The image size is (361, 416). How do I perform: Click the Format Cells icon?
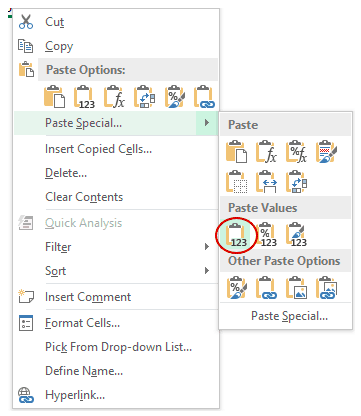tap(26, 323)
